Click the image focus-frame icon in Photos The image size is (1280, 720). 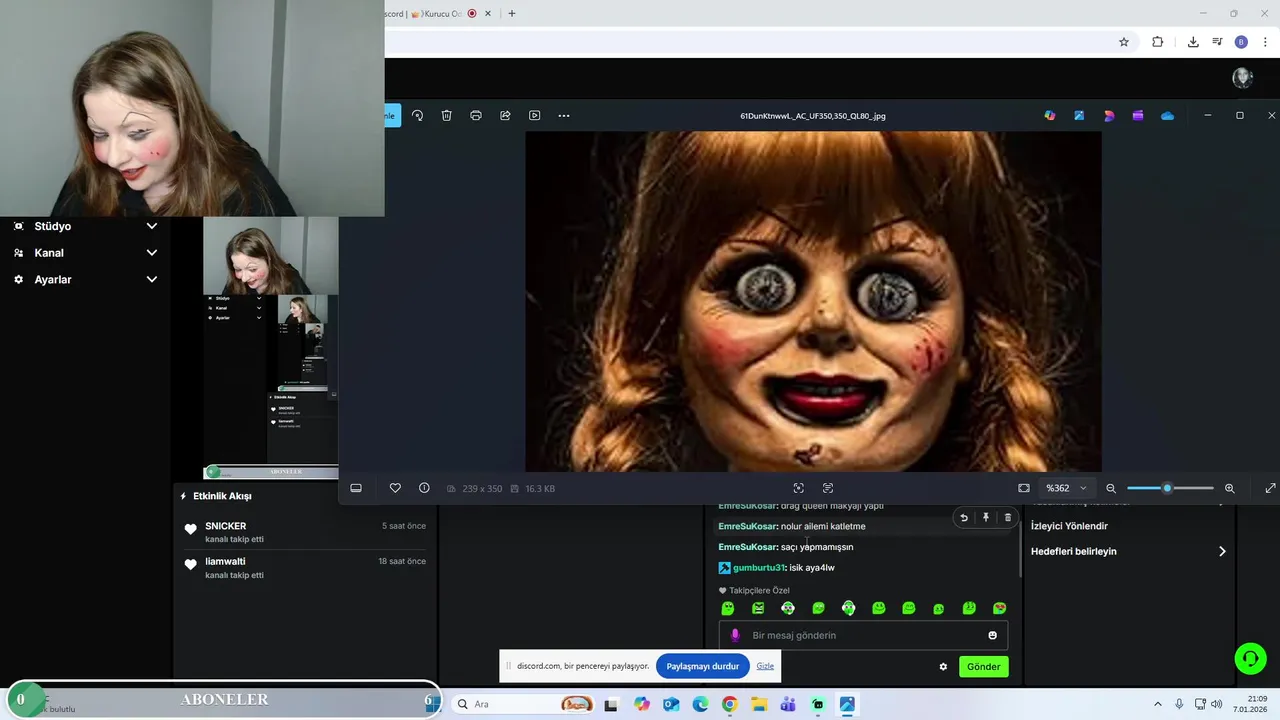(798, 488)
